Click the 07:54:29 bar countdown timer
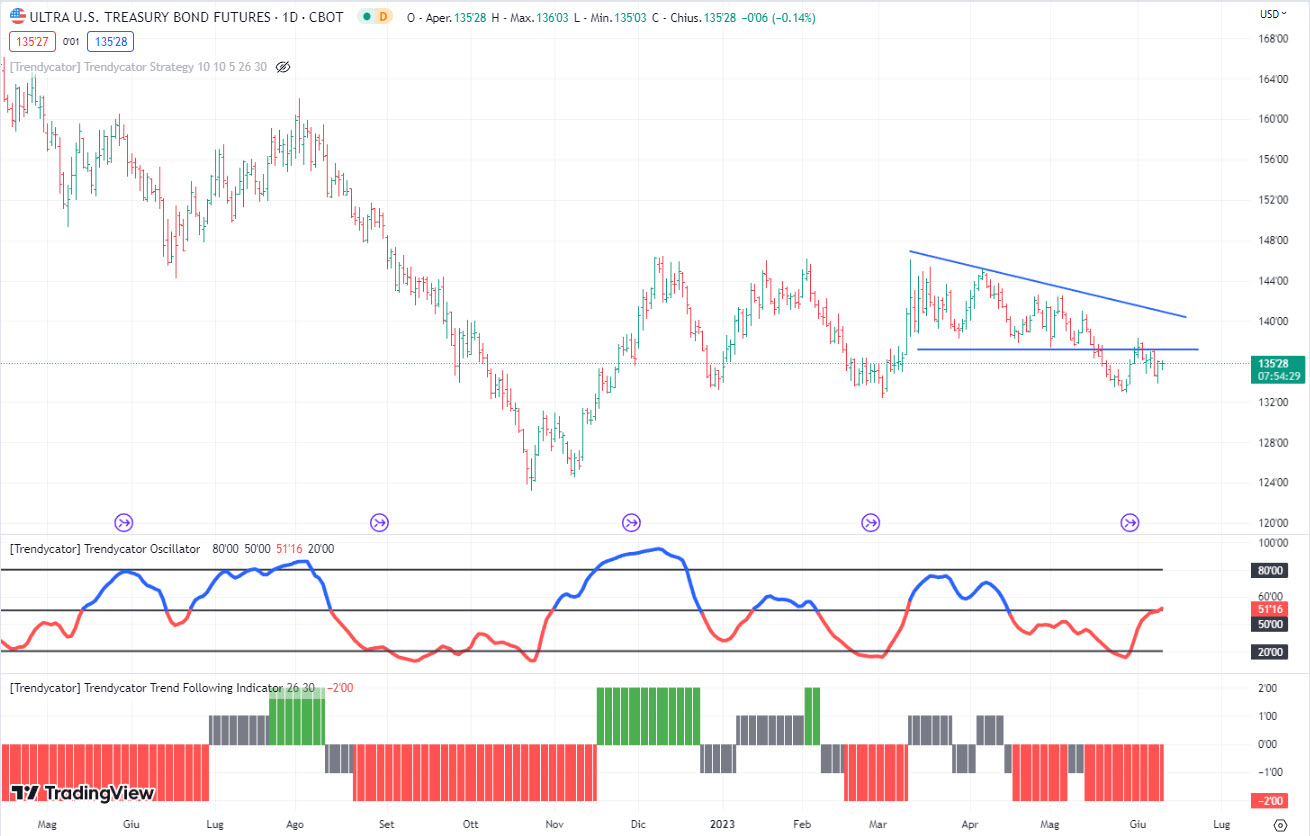Image resolution: width=1310 pixels, height=836 pixels. tap(1278, 377)
